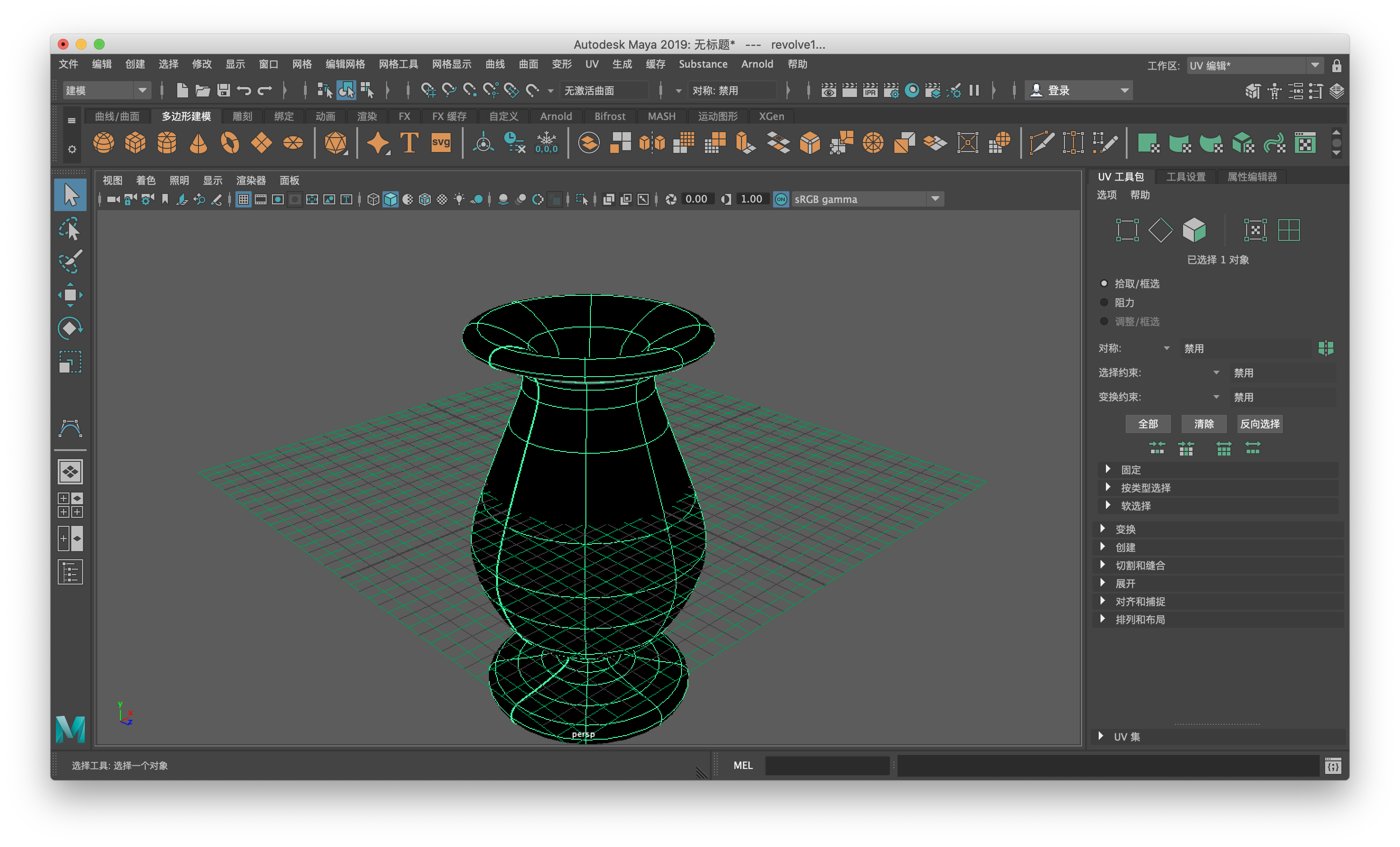
Task: Toggle the color management ON button
Action: [781, 199]
